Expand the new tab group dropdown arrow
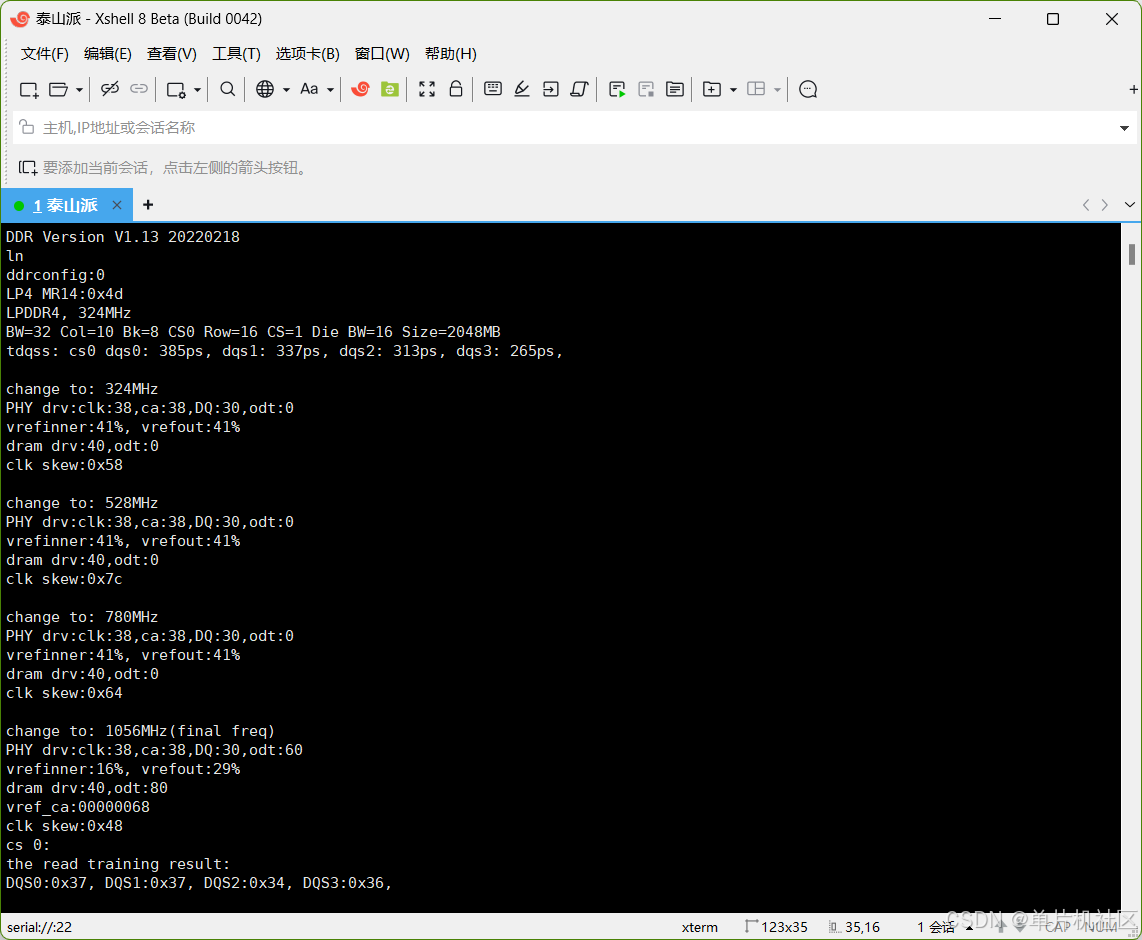1142x940 pixels. [x=733, y=90]
